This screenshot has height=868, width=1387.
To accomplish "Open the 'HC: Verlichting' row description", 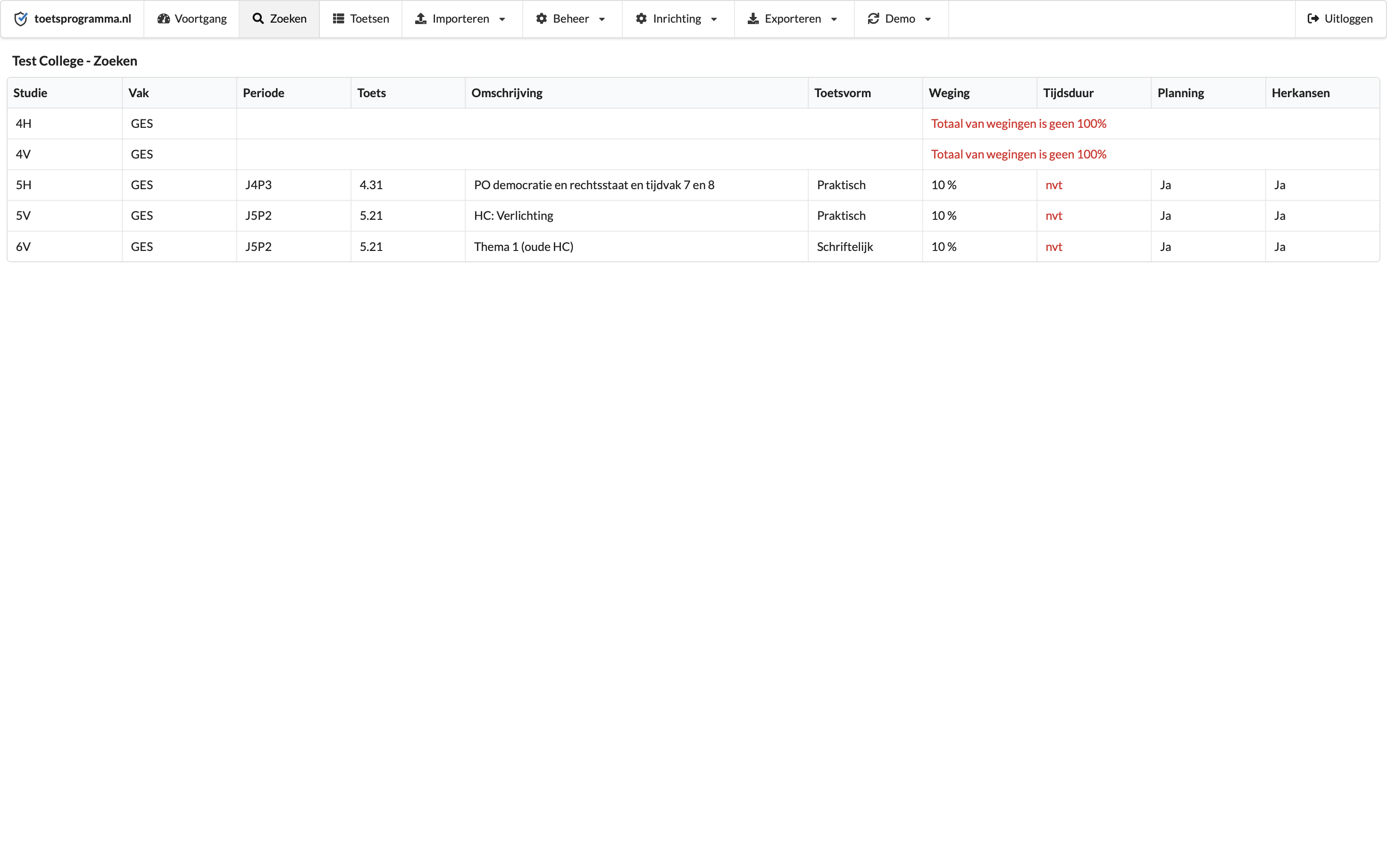I will tap(513, 216).
